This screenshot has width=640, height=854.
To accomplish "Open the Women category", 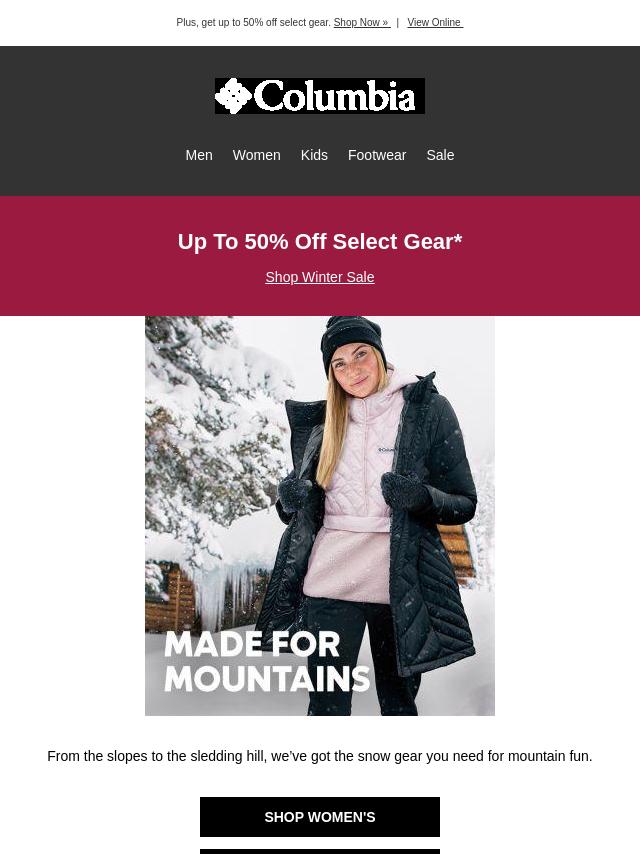I will pos(257,155).
